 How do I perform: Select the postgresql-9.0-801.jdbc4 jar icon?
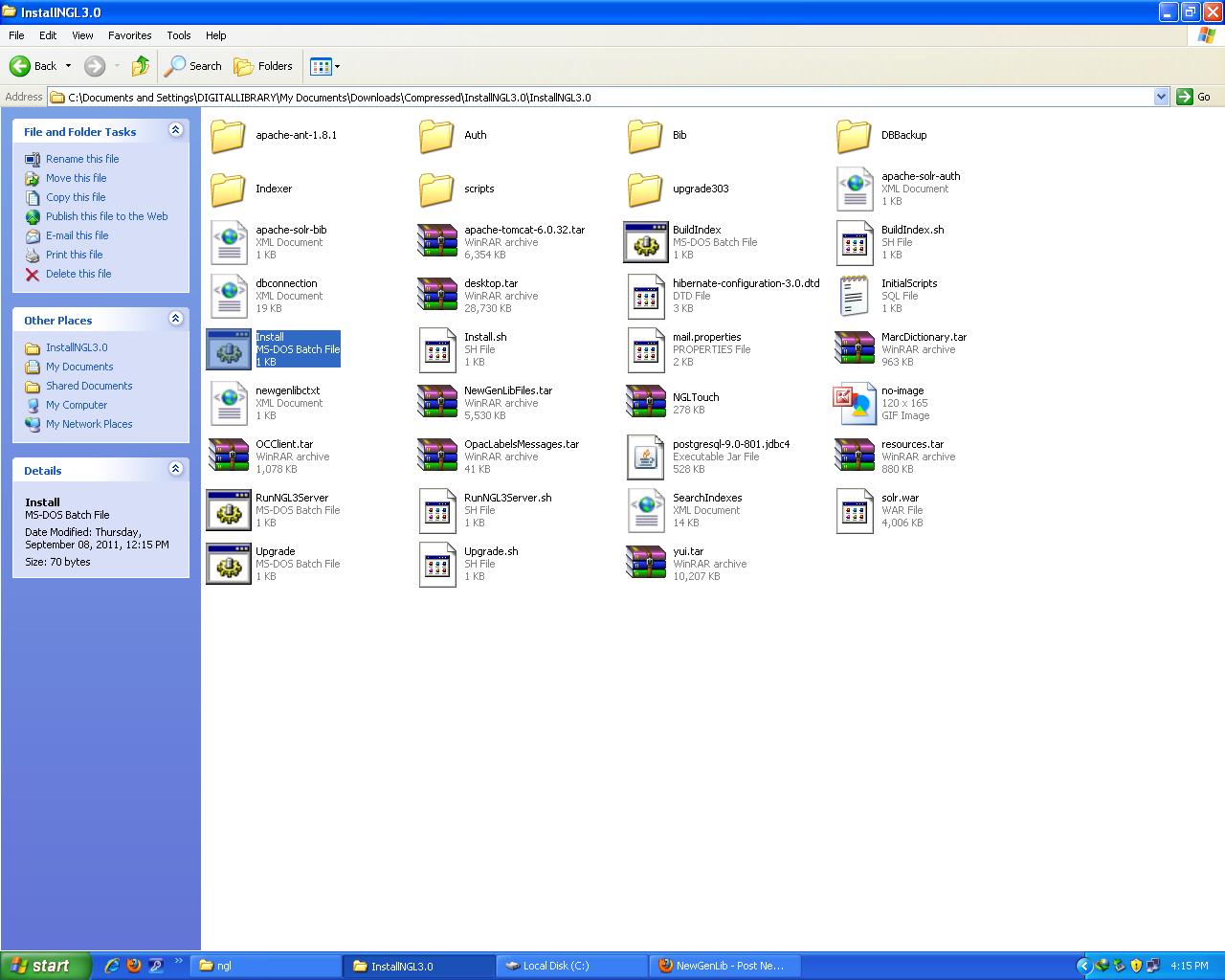pos(646,457)
